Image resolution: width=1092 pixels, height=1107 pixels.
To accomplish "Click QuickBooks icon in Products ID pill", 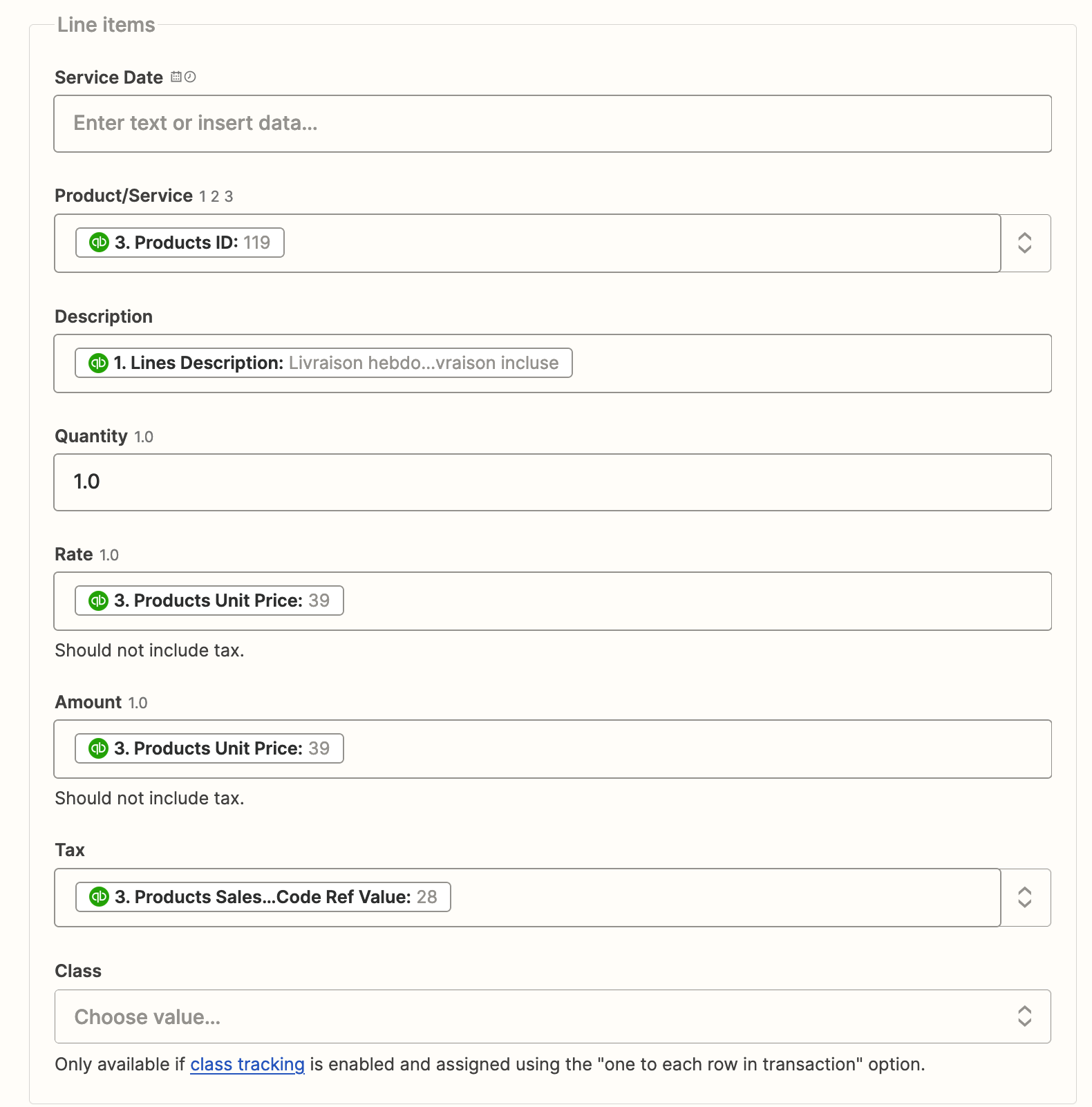I will pyautogui.click(x=99, y=243).
